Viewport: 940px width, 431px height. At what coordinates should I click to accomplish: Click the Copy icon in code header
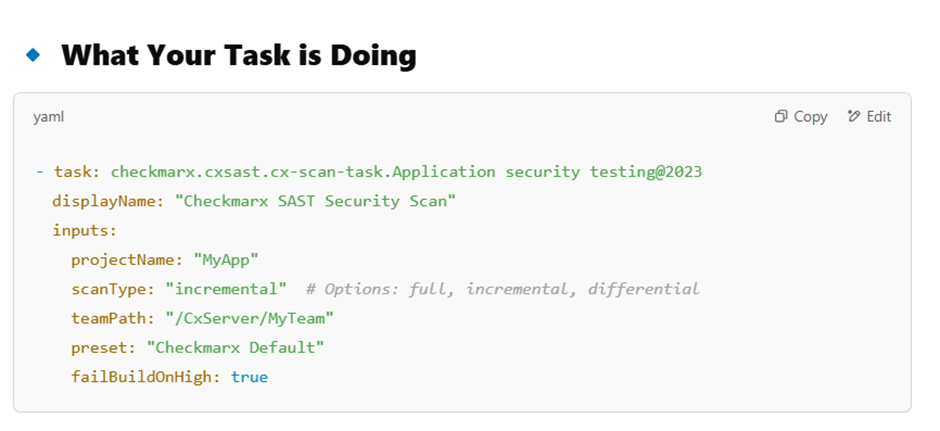point(781,116)
